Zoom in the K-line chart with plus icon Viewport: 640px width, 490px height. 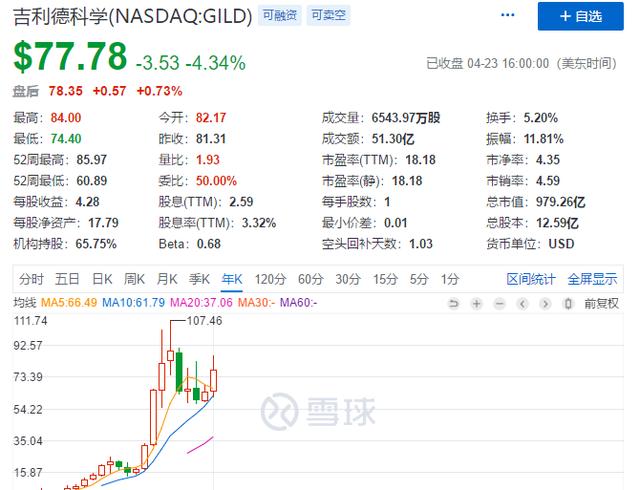point(476,303)
